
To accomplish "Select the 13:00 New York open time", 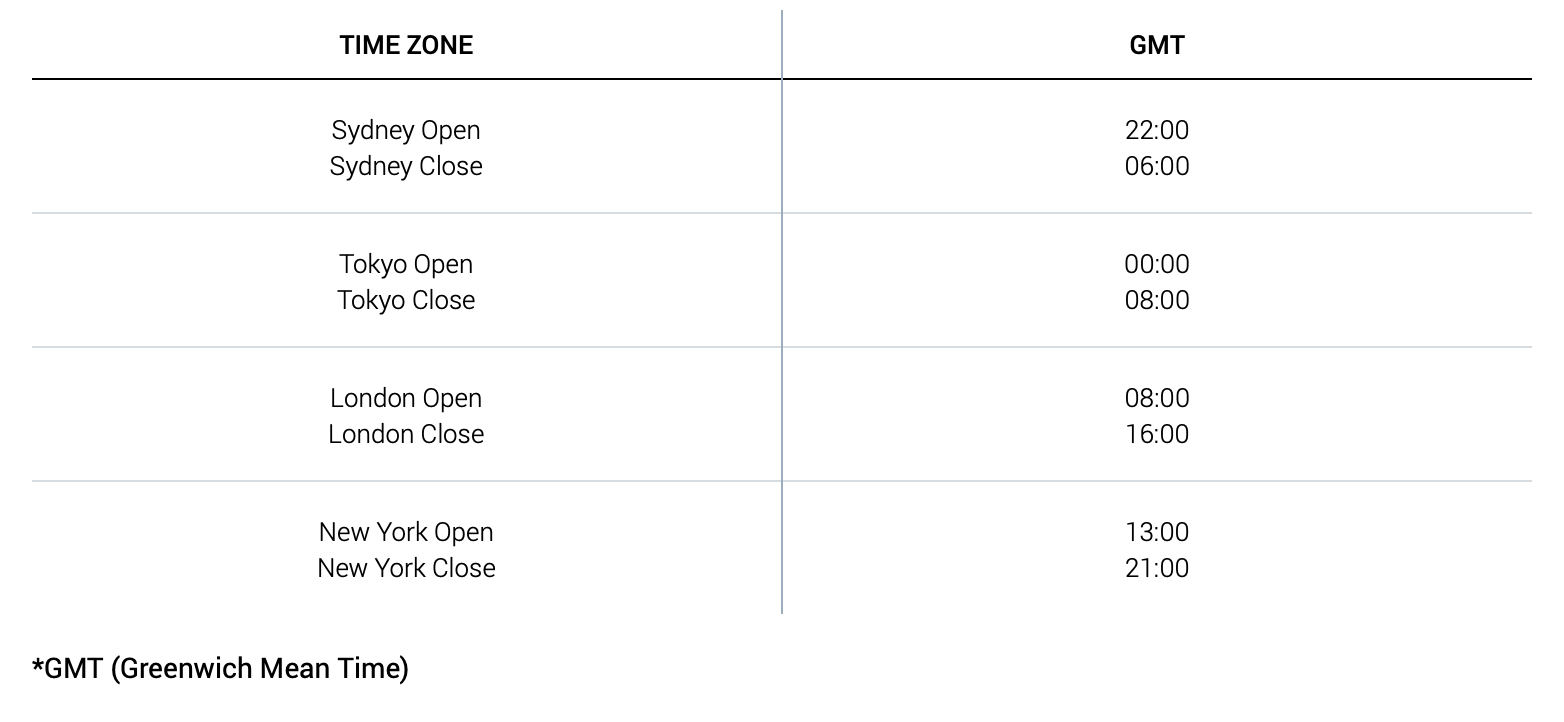I will click(x=1157, y=533).
